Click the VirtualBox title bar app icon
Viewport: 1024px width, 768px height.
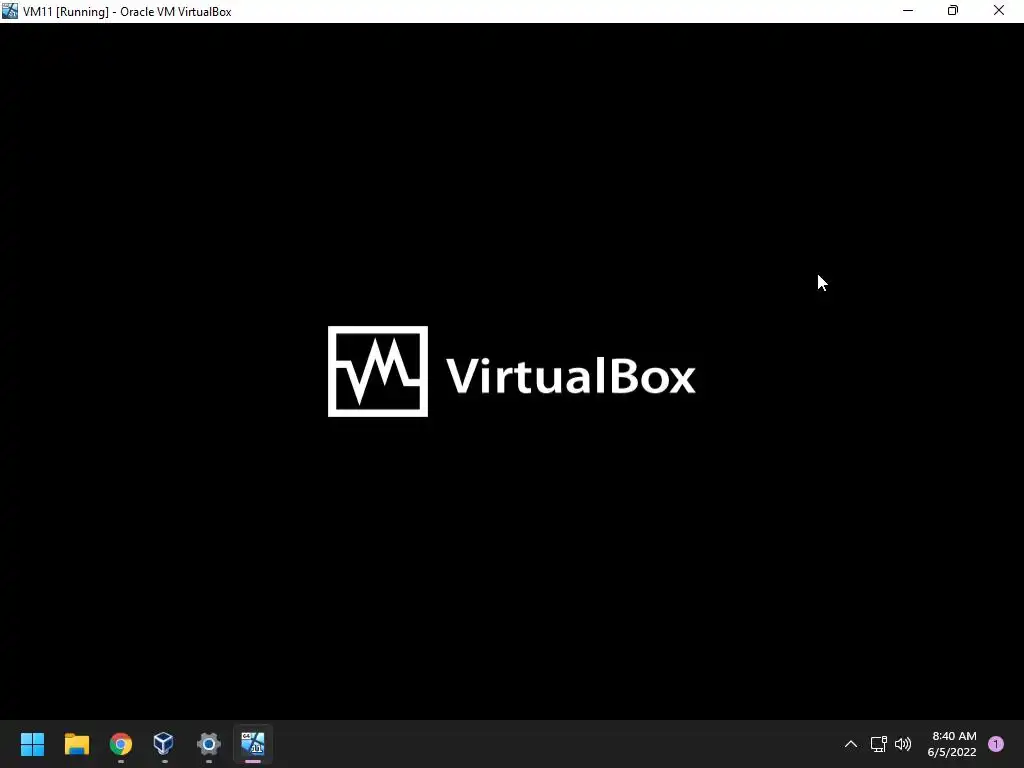click(10, 11)
